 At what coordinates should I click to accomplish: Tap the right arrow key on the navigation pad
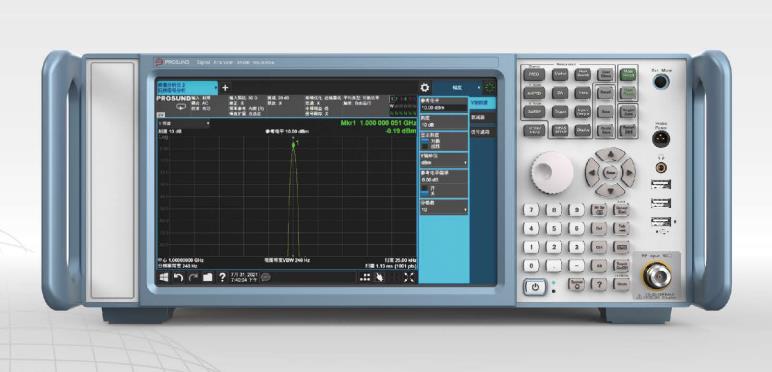tap(628, 173)
